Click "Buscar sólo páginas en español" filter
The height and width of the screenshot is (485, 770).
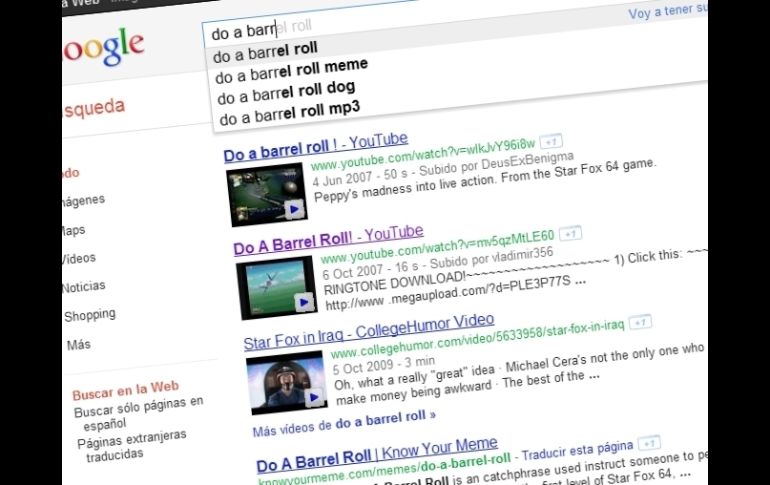coord(138,412)
